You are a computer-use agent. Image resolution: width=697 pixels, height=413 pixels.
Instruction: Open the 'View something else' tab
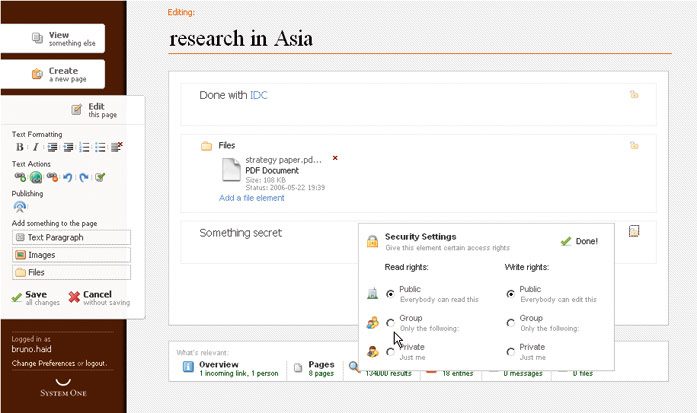pos(62,39)
